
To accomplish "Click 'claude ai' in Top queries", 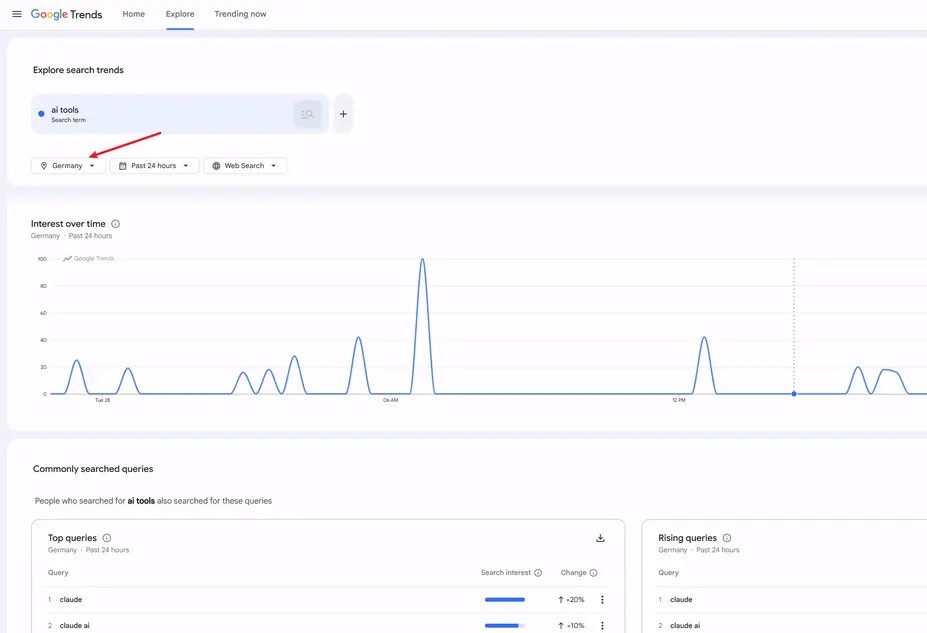I will click(74, 625).
